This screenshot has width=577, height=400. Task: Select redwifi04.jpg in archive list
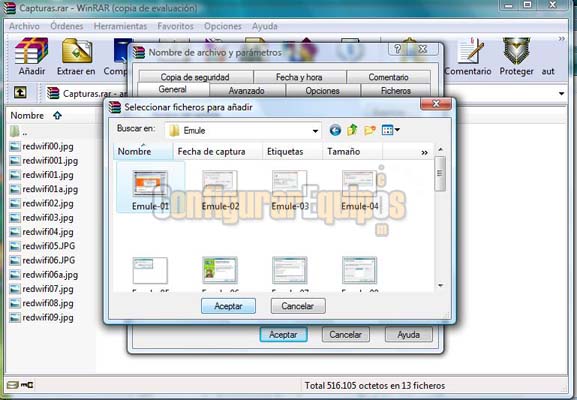tap(42, 232)
